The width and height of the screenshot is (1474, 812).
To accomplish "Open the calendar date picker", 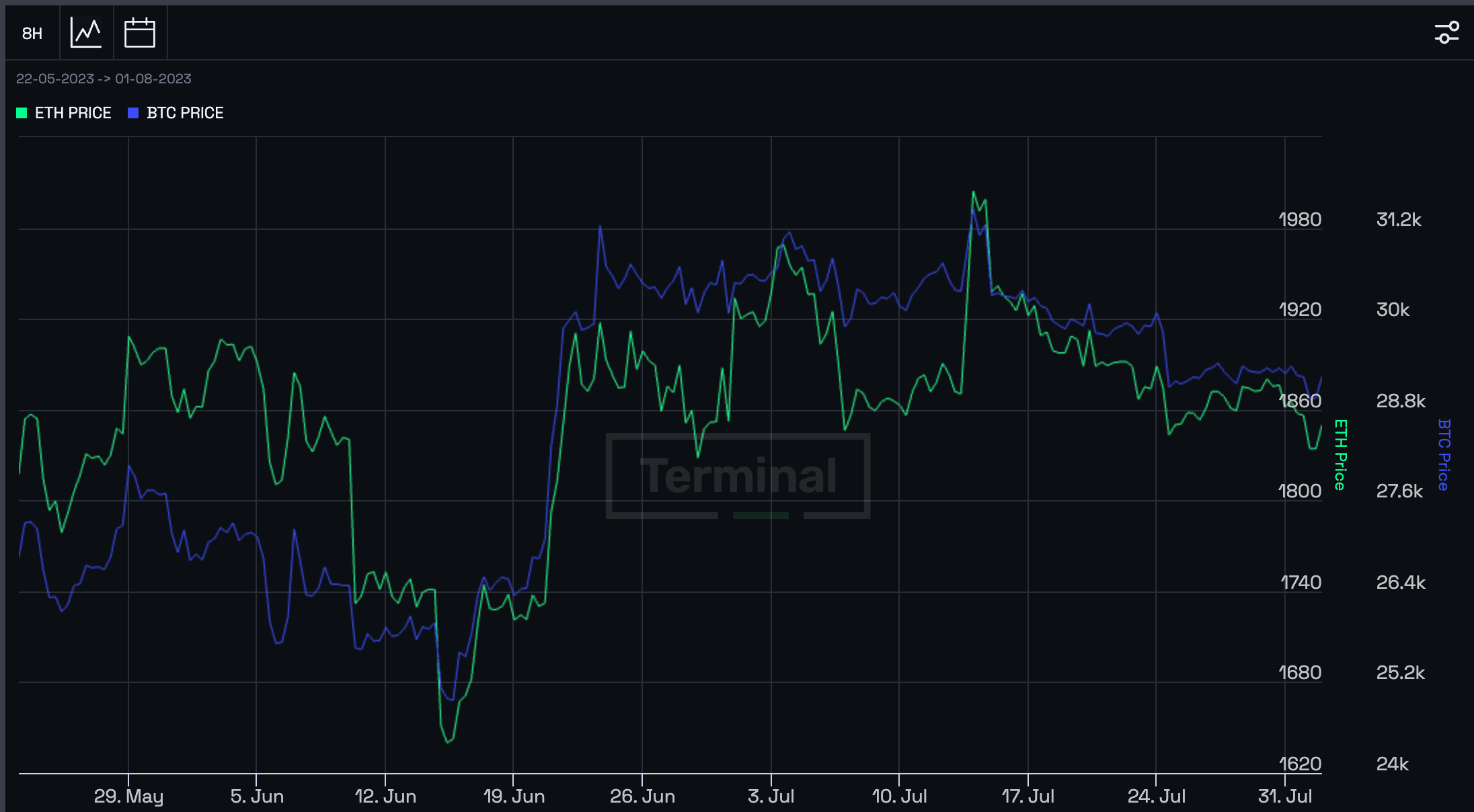I will point(140,33).
